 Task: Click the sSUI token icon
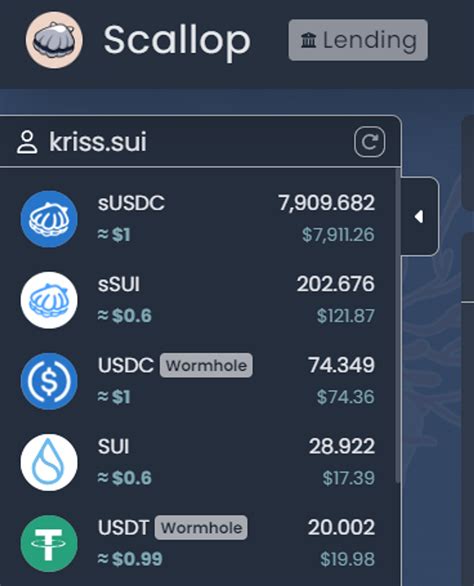pyautogui.click(x=49, y=300)
